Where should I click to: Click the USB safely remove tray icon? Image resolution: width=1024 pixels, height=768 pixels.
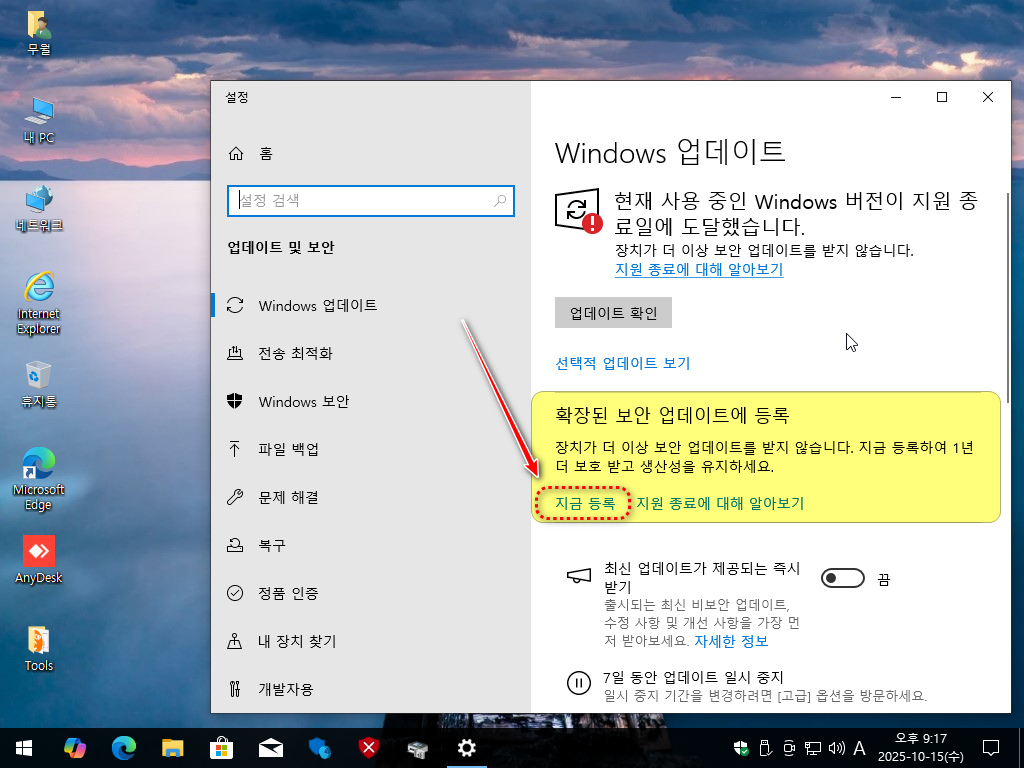[x=765, y=748]
